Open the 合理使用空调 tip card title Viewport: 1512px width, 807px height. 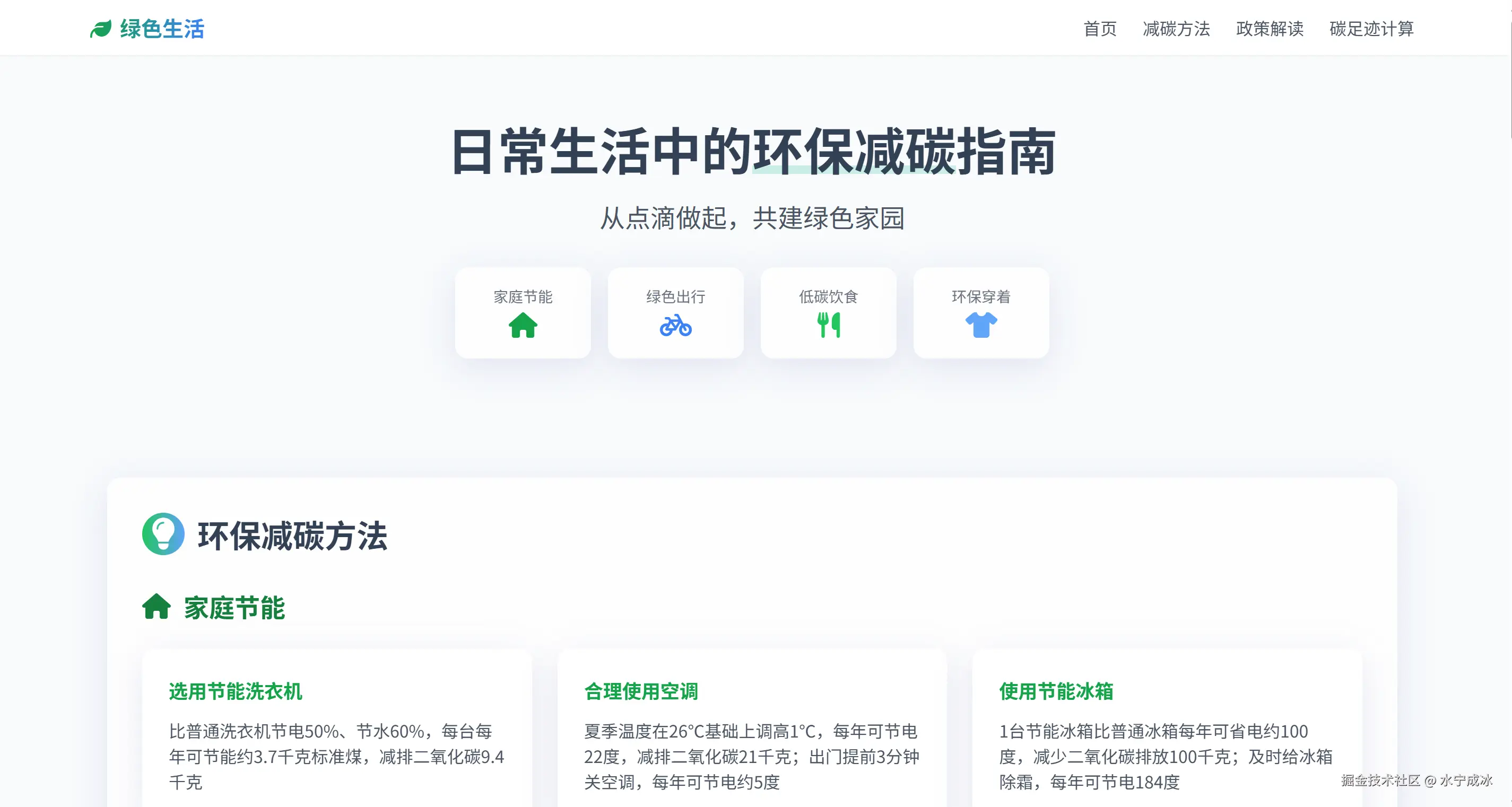click(641, 691)
